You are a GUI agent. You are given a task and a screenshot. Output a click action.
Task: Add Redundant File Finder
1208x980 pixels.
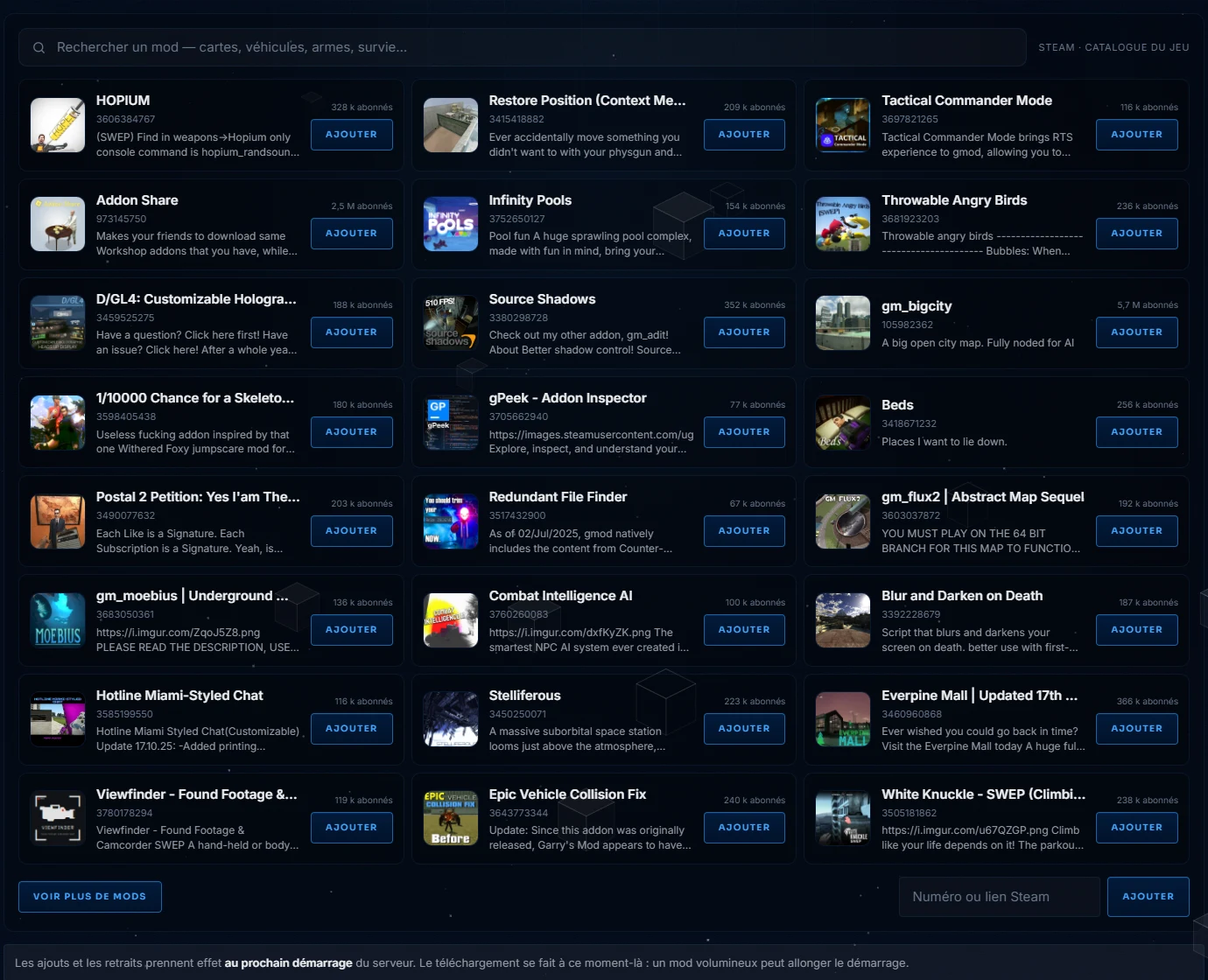744,531
